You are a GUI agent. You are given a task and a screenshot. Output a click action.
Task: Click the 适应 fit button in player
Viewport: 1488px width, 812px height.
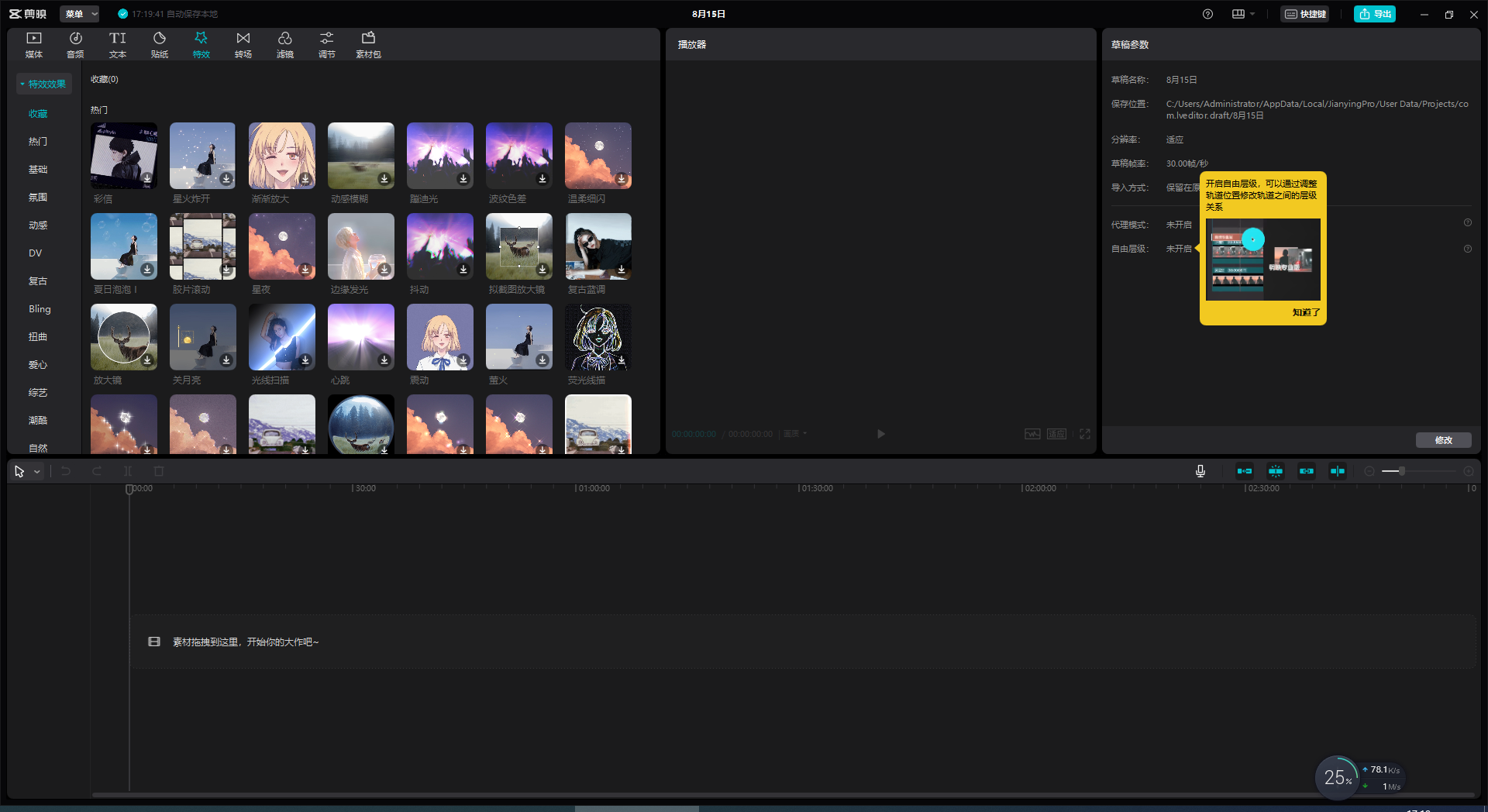coord(1057,434)
